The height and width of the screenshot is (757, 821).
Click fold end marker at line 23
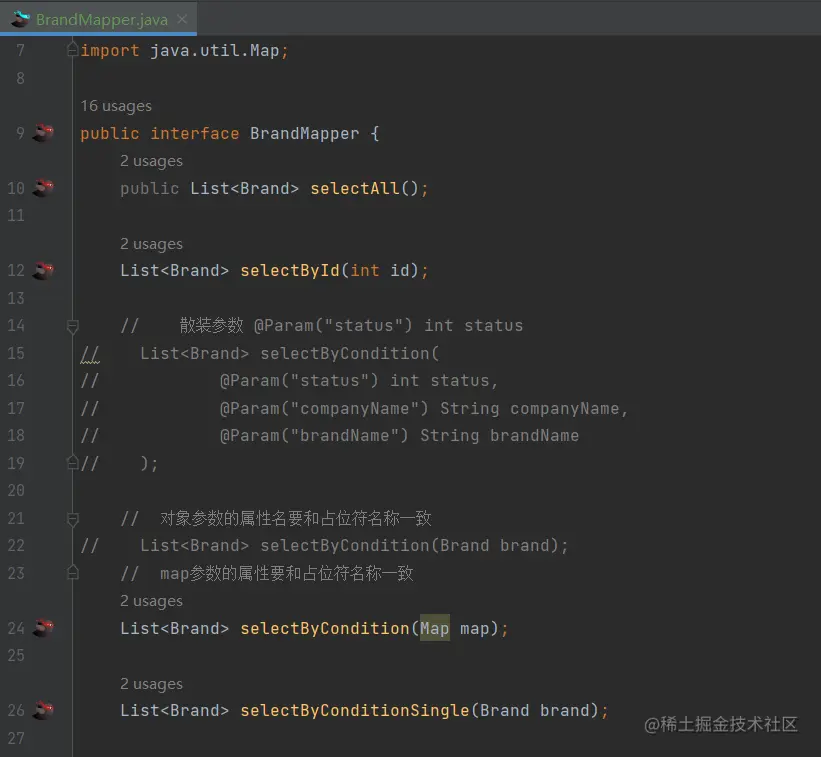coord(73,572)
